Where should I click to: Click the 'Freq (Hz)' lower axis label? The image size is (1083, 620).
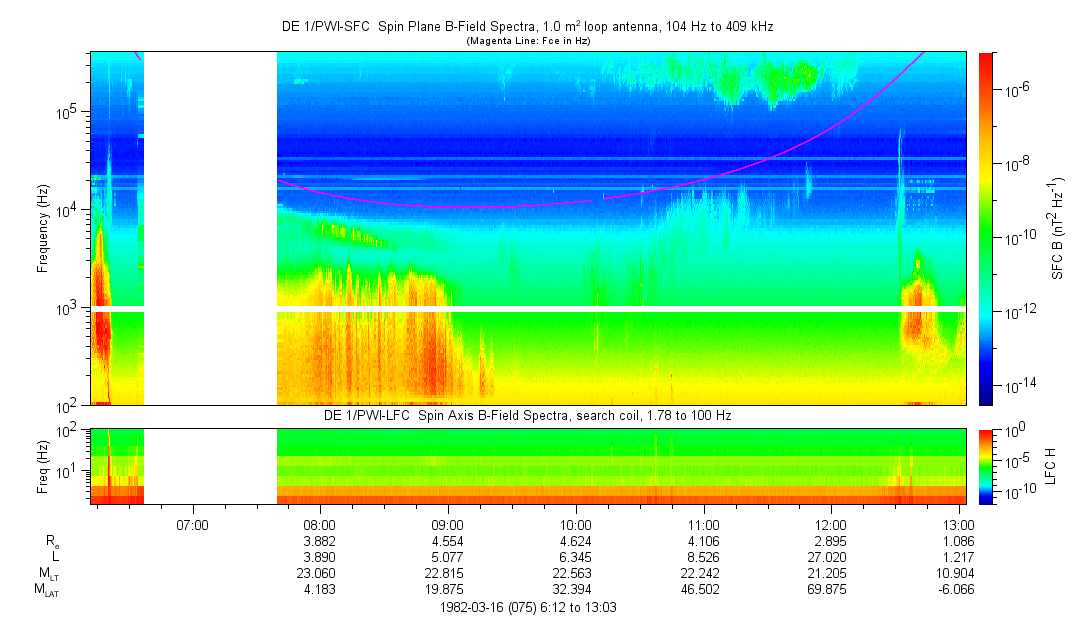click(x=43, y=465)
